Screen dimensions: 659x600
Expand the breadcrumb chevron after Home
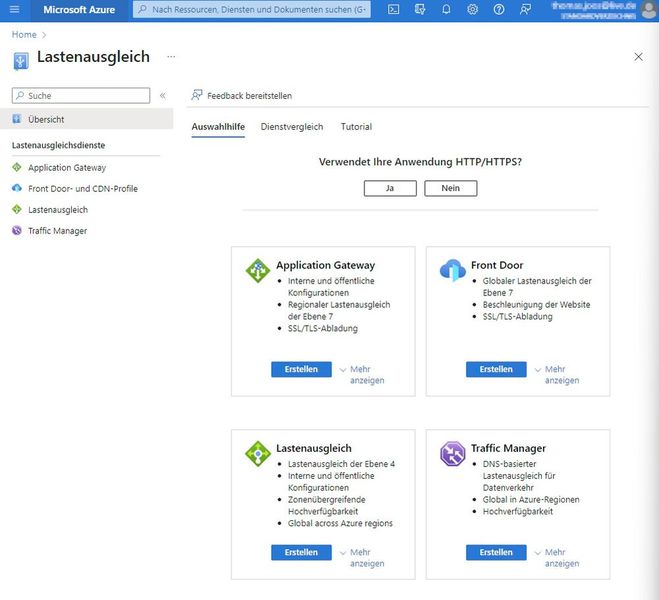[44, 35]
